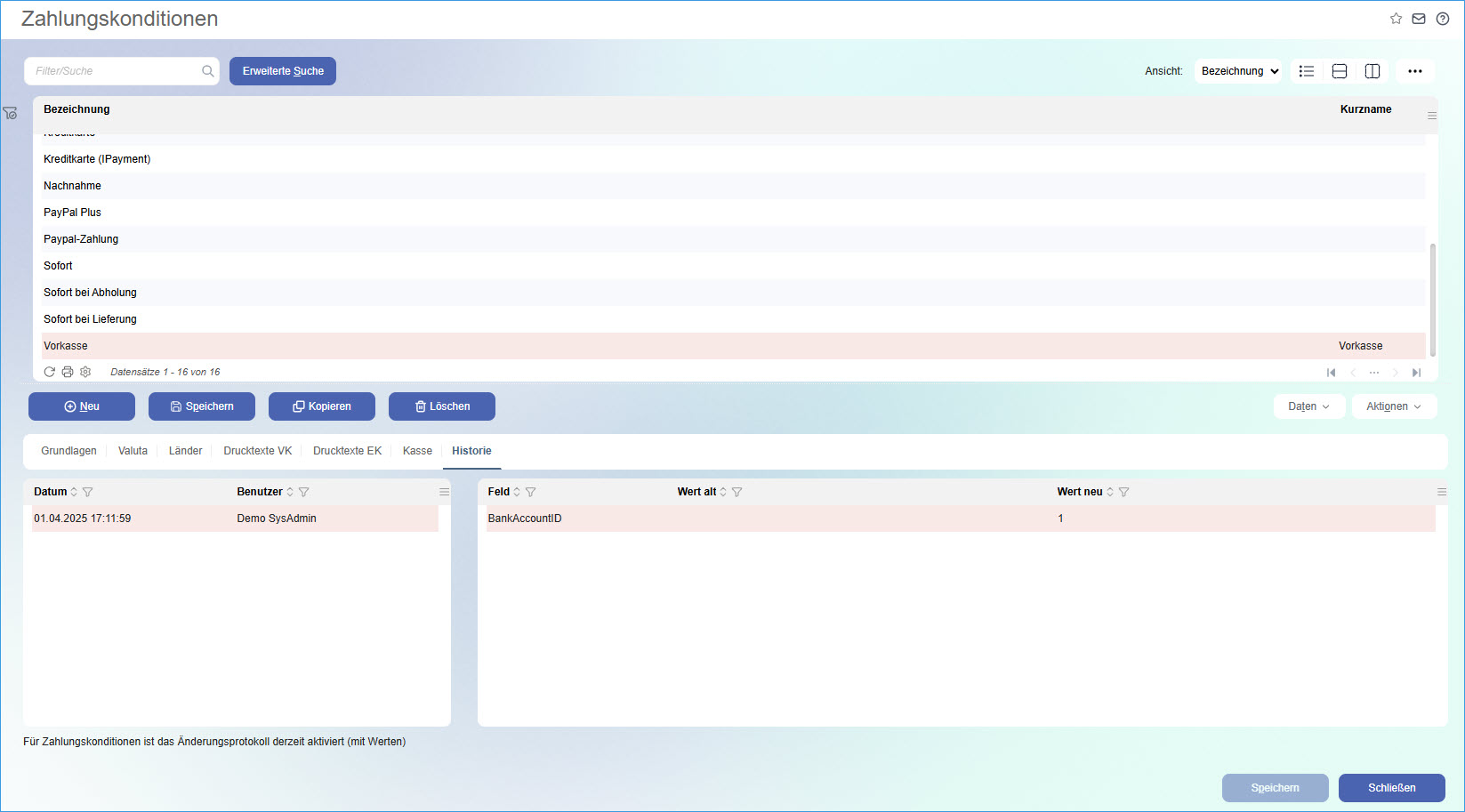Jump to the last page of records

point(1417,373)
